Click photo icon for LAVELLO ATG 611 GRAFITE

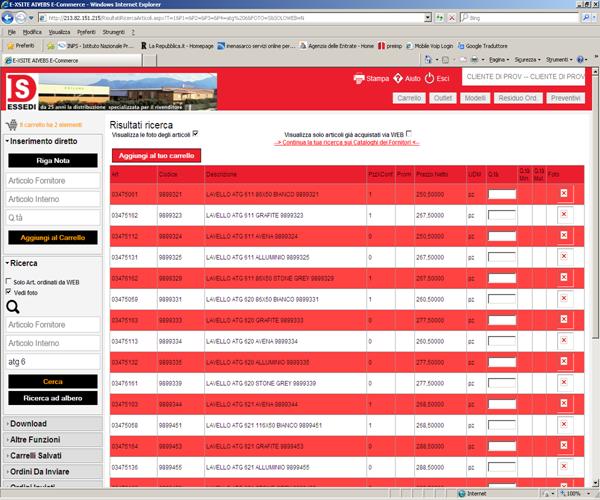coord(563,215)
